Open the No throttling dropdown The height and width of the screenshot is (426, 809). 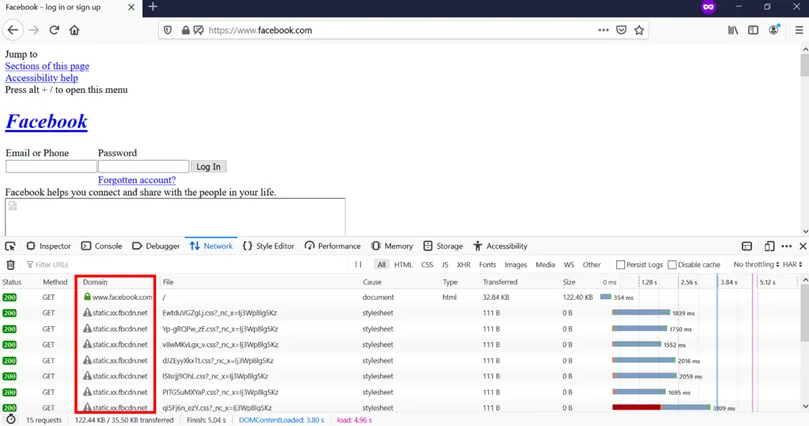tap(756, 265)
